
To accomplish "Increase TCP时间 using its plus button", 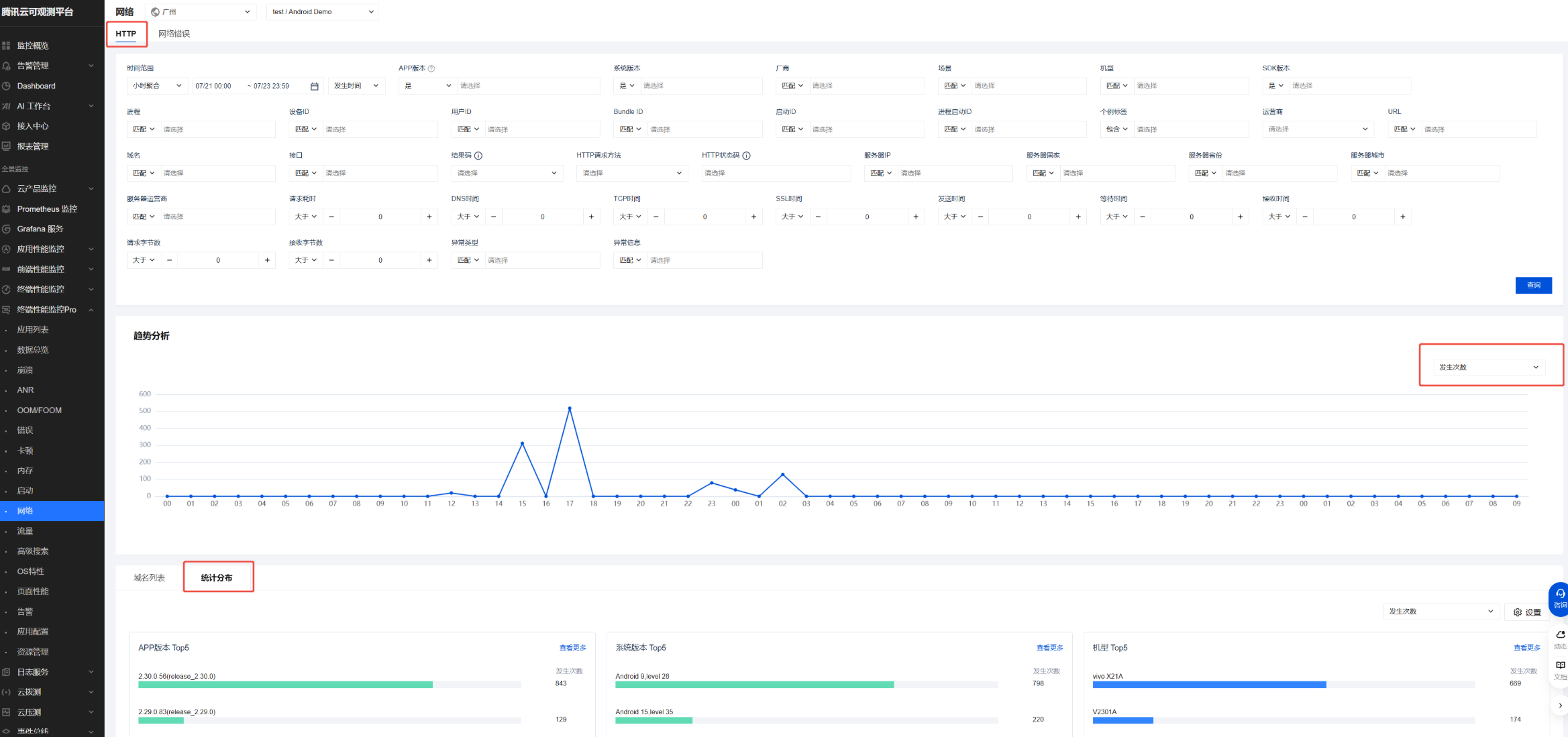I will 753,217.
